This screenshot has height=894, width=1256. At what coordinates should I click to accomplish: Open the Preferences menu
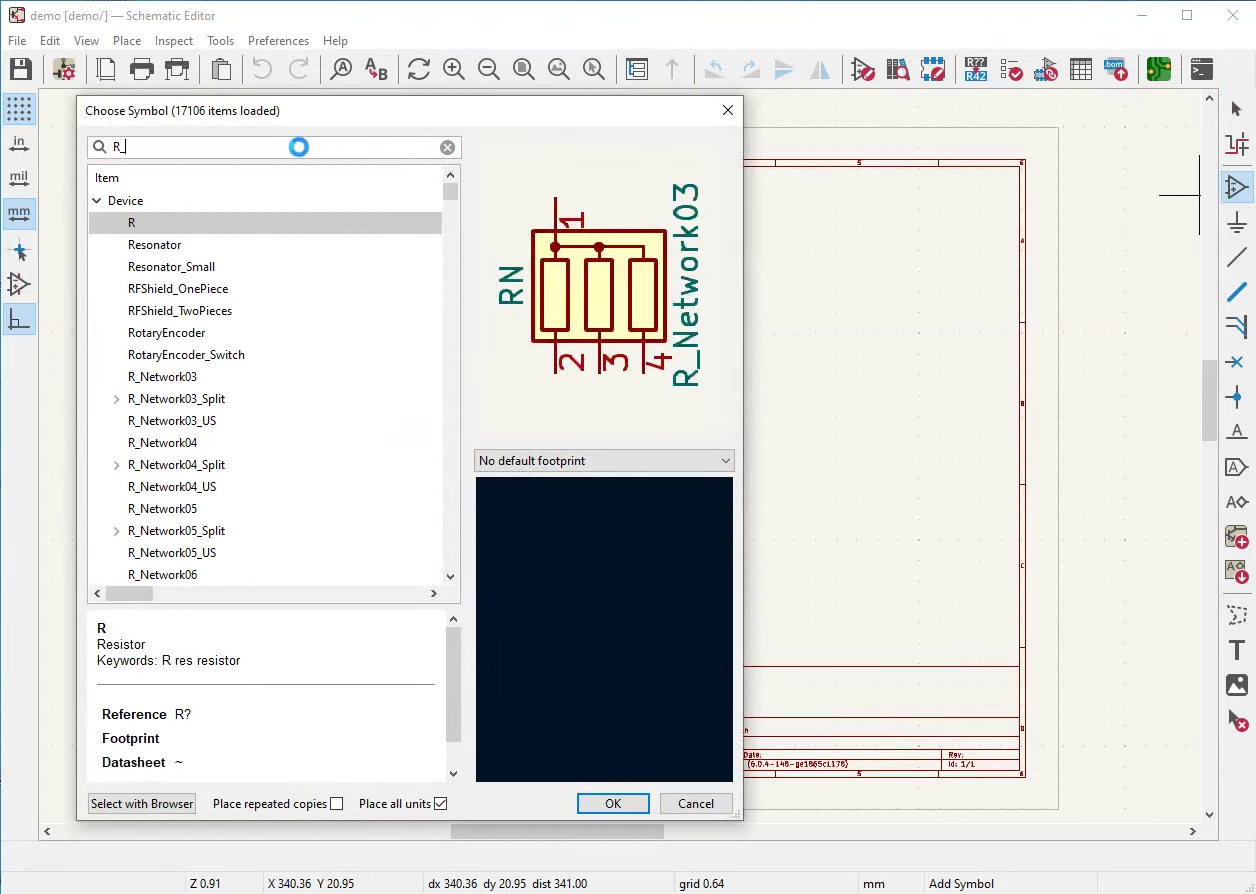pos(278,41)
